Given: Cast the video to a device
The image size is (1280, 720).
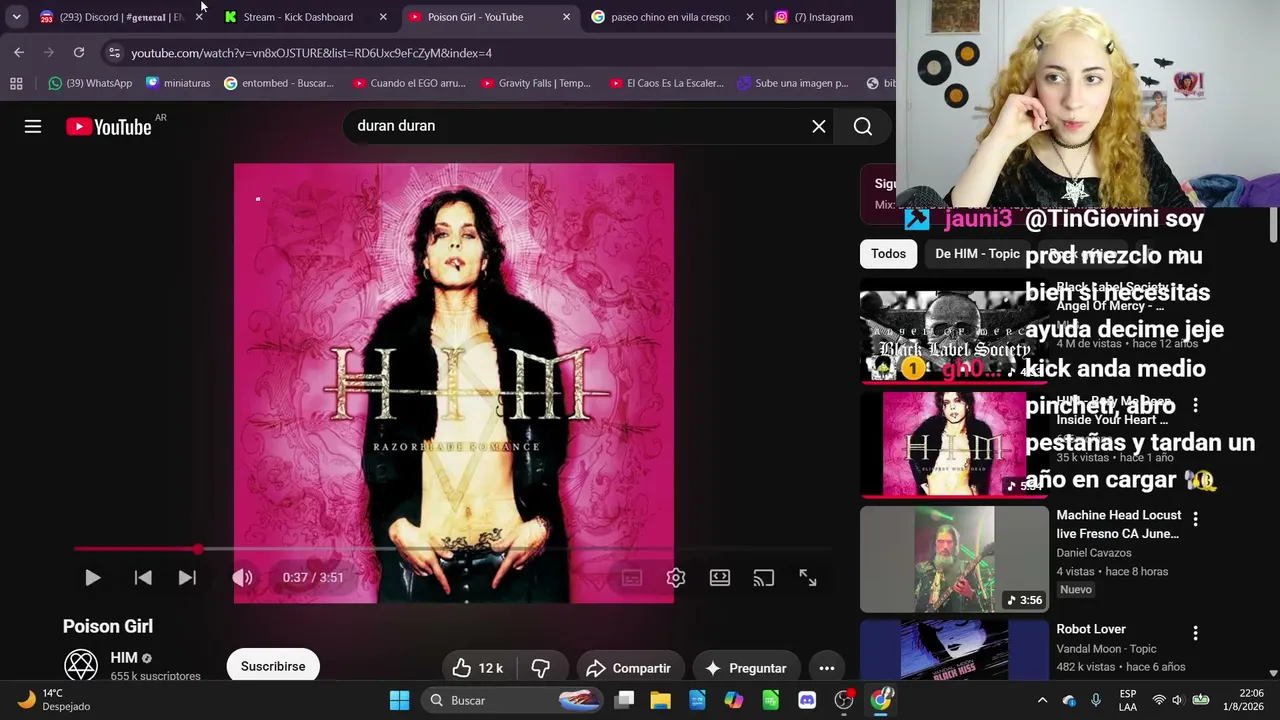Looking at the screenshot, I should point(764,577).
